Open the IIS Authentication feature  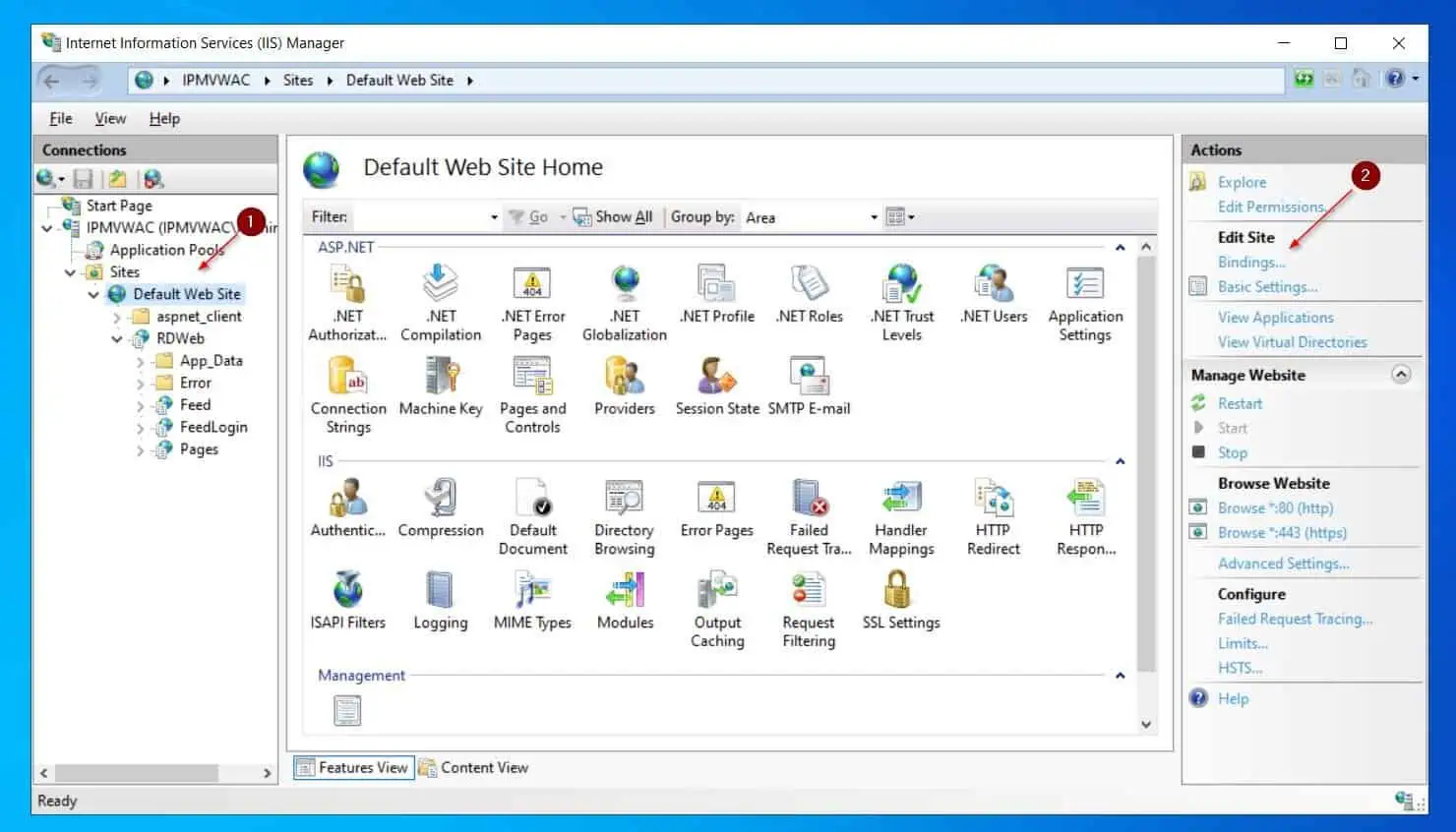(x=348, y=509)
